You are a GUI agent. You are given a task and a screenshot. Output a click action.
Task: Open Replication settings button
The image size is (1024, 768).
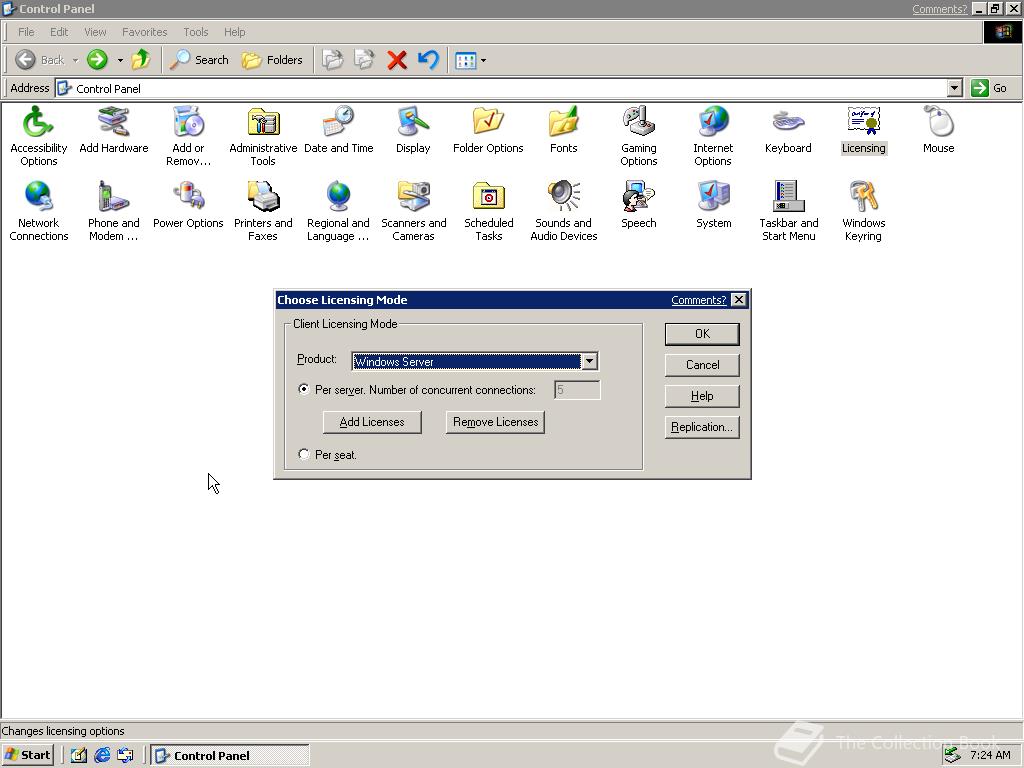[x=702, y=427]
